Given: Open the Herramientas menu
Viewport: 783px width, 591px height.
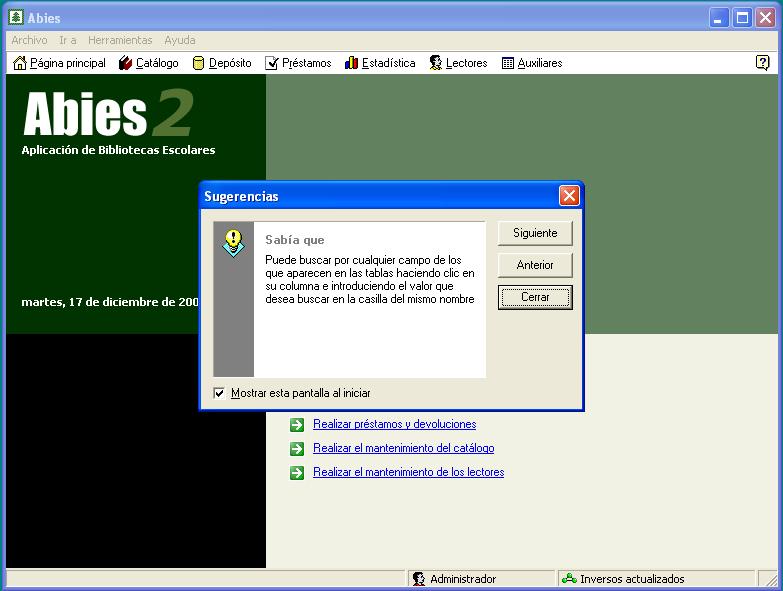Looking at the screenshot, I should 120,40.
